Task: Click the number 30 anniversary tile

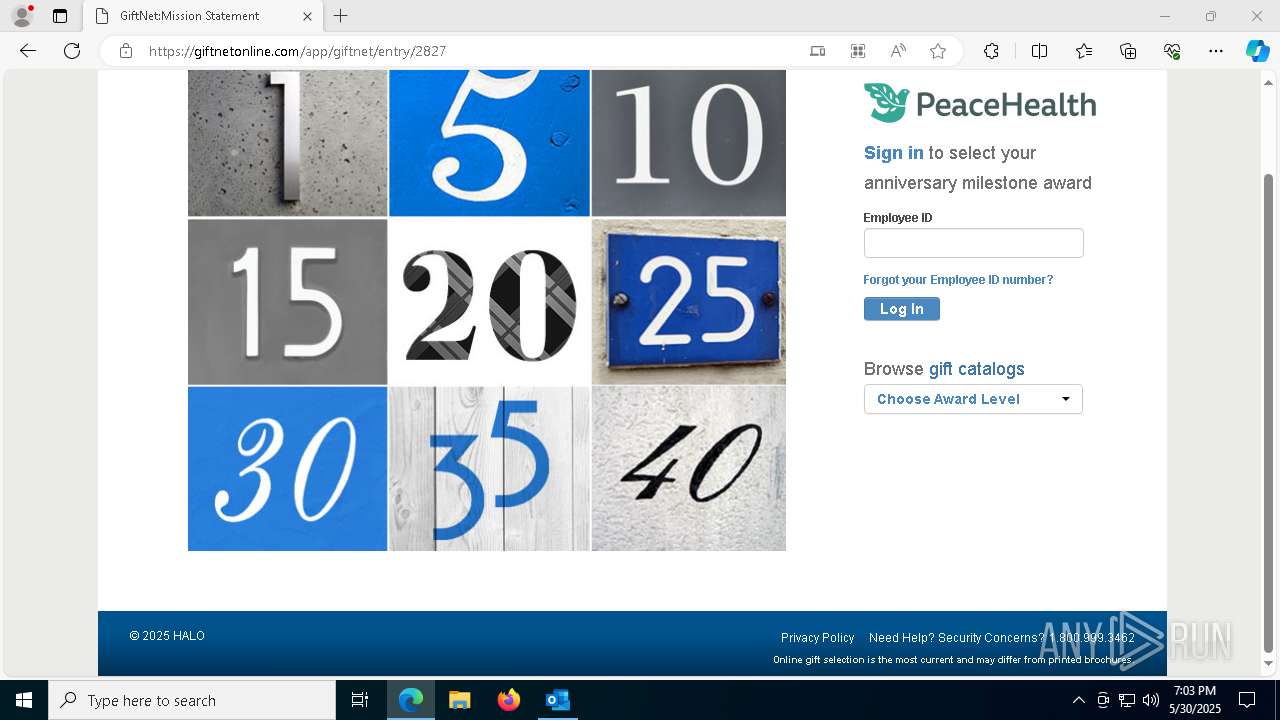Action: [287, 469]
